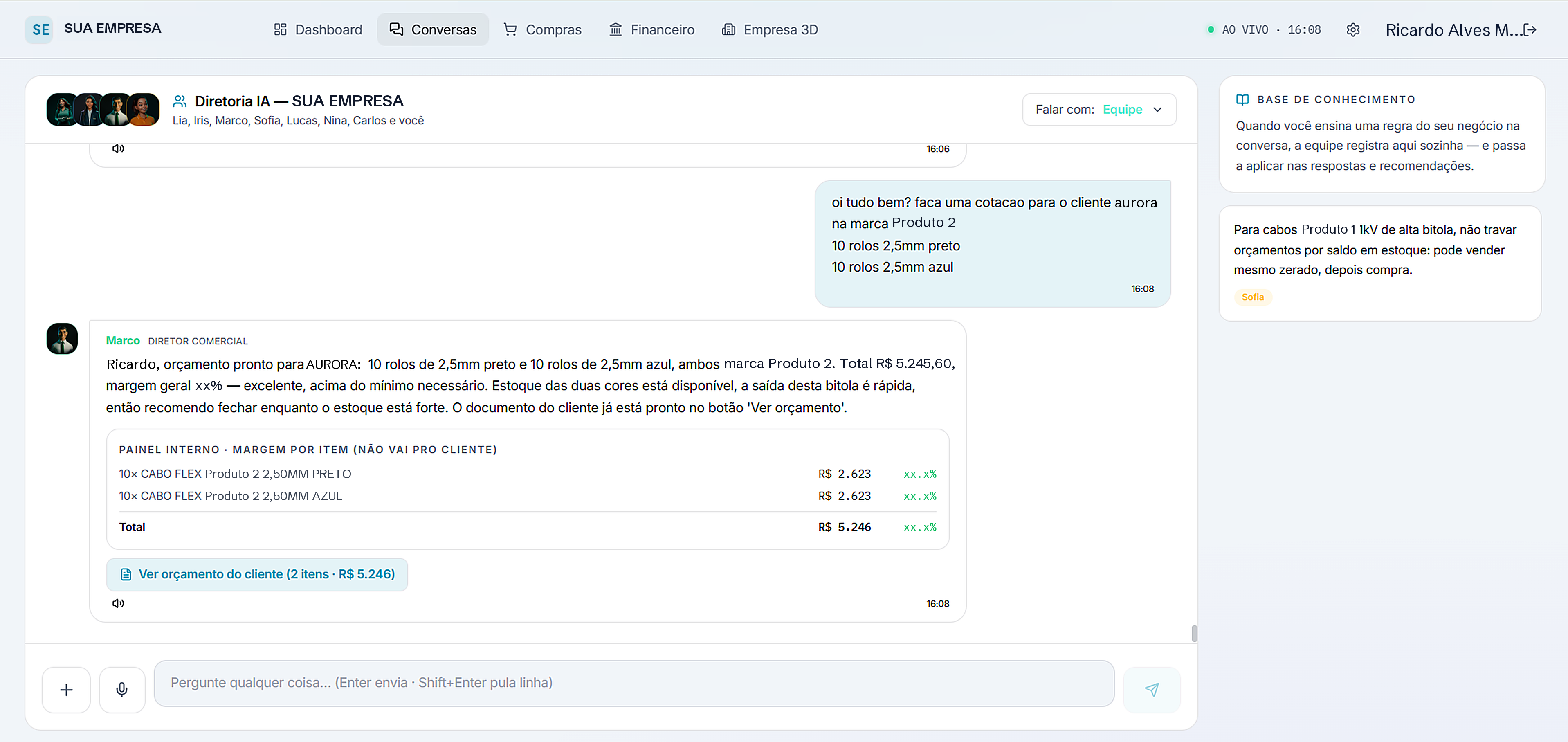Screen dimensions: 1568x742
Task: Open the Empresa 3D tab
Action: click(769, 29)
